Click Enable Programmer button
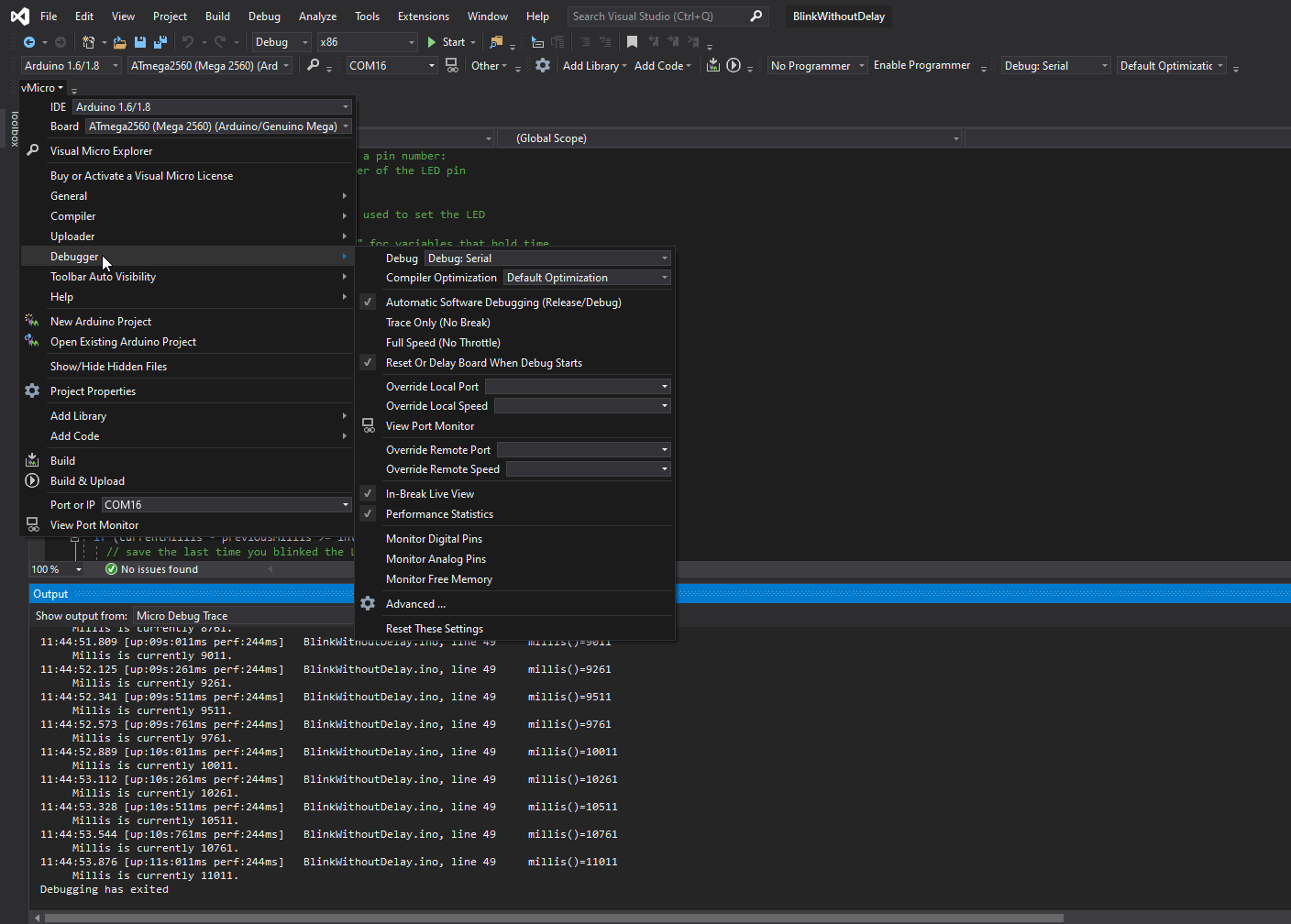Image resolution: width=1291 pixels, height=924 pixels. point(921,65)
